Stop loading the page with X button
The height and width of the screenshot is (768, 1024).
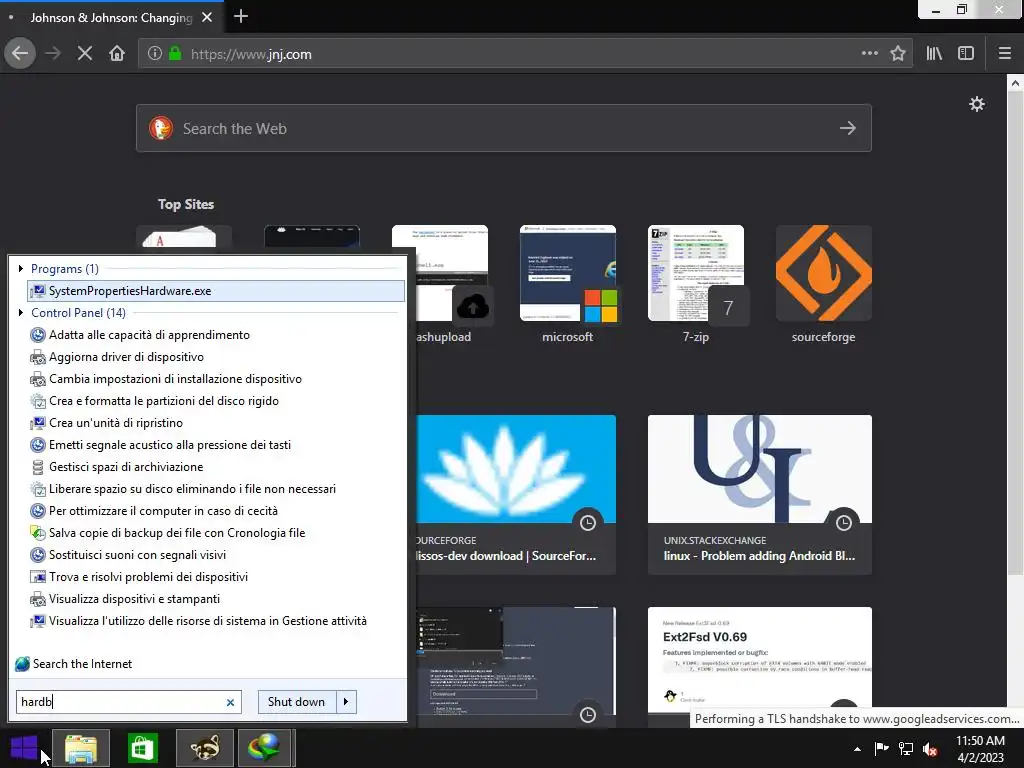(84, 54)
